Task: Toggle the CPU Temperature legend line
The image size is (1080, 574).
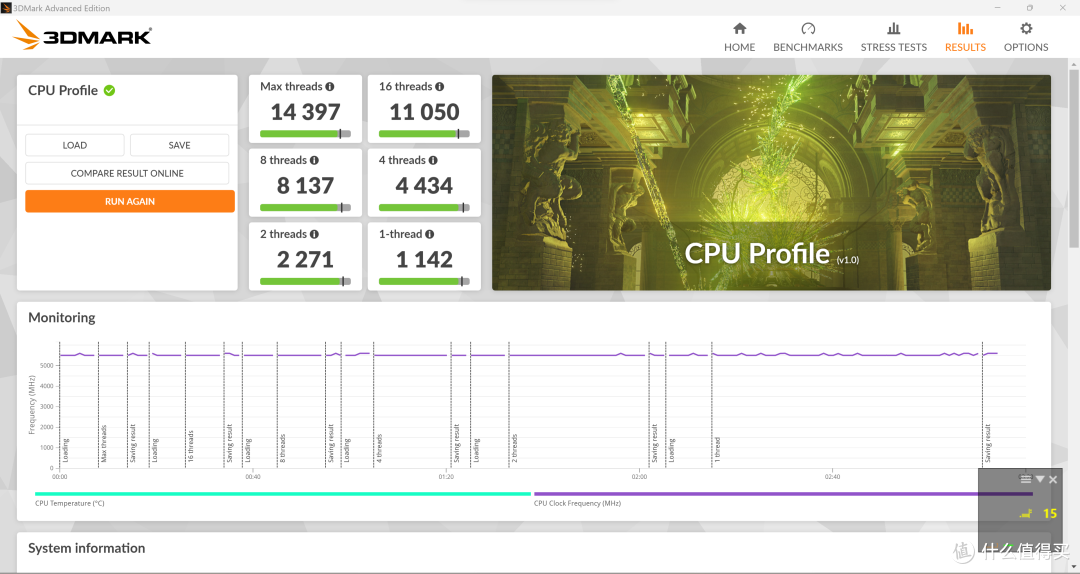Action: pos(282,493)
